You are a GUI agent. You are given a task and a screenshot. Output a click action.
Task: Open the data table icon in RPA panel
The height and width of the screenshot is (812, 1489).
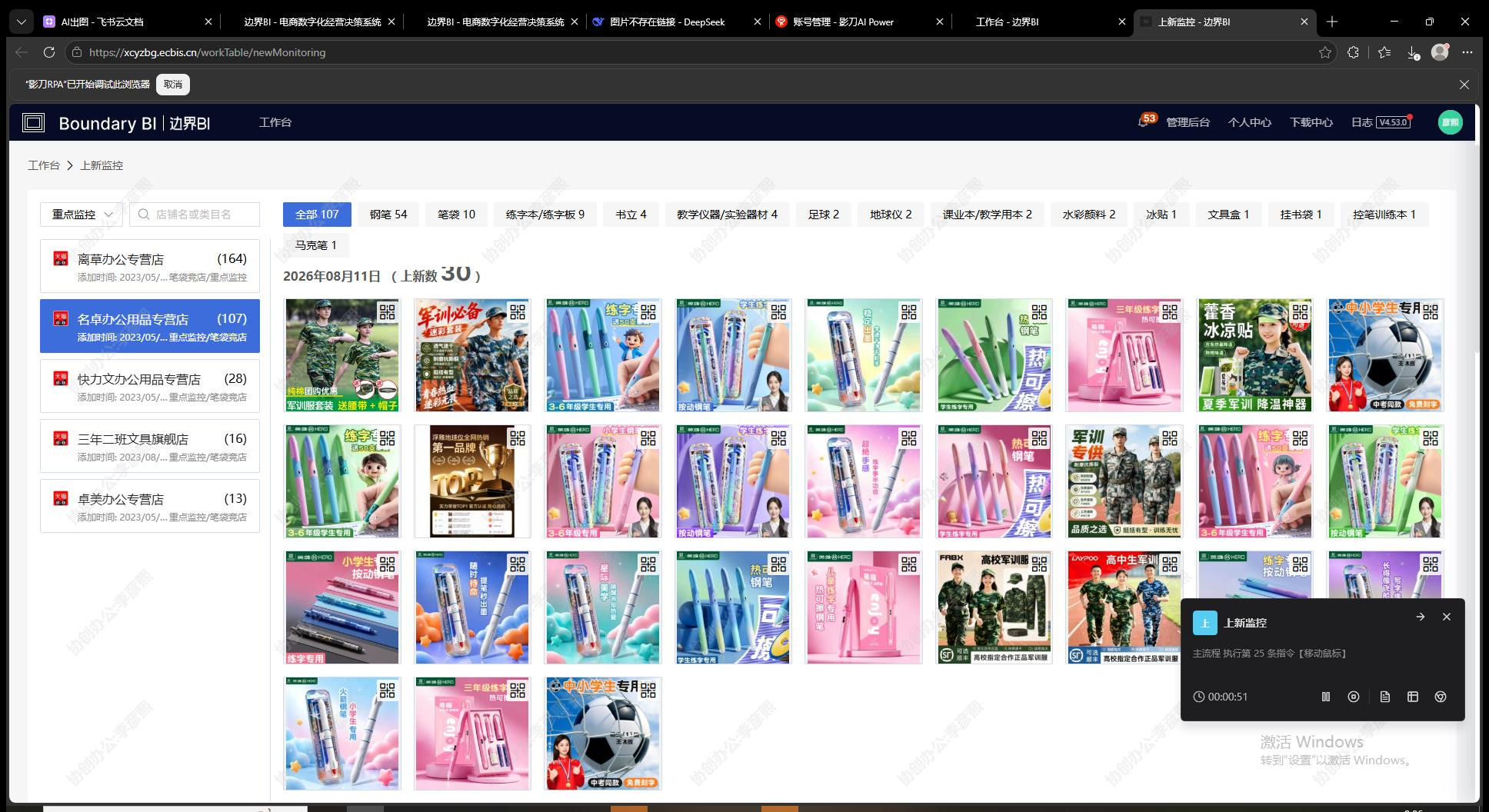coord(1413,697)
